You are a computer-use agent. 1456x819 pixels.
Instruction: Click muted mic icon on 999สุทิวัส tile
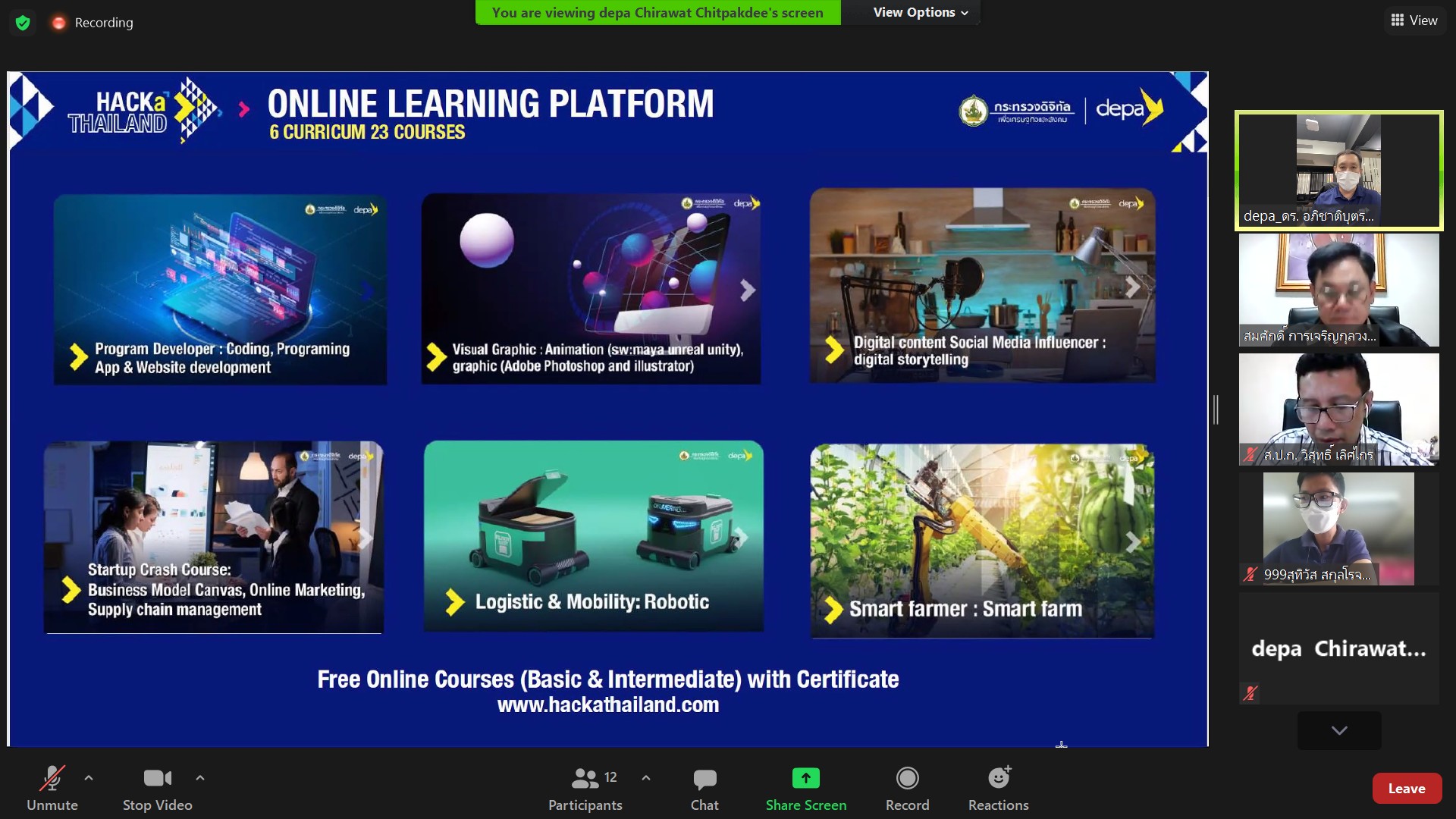(1250, 575)
